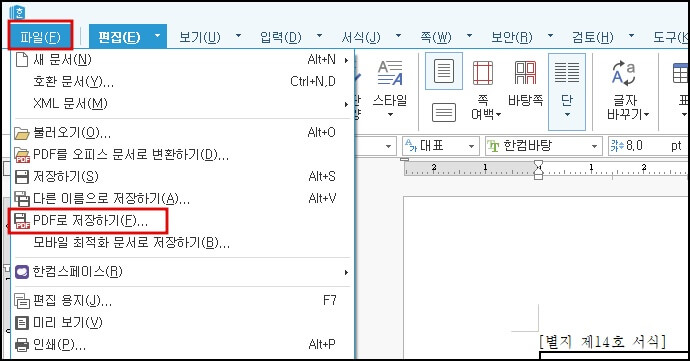Screen dimensions: 690x361
Task: Click the [별지 제14호 서식] text in document
Action: [x=602, y=342]
